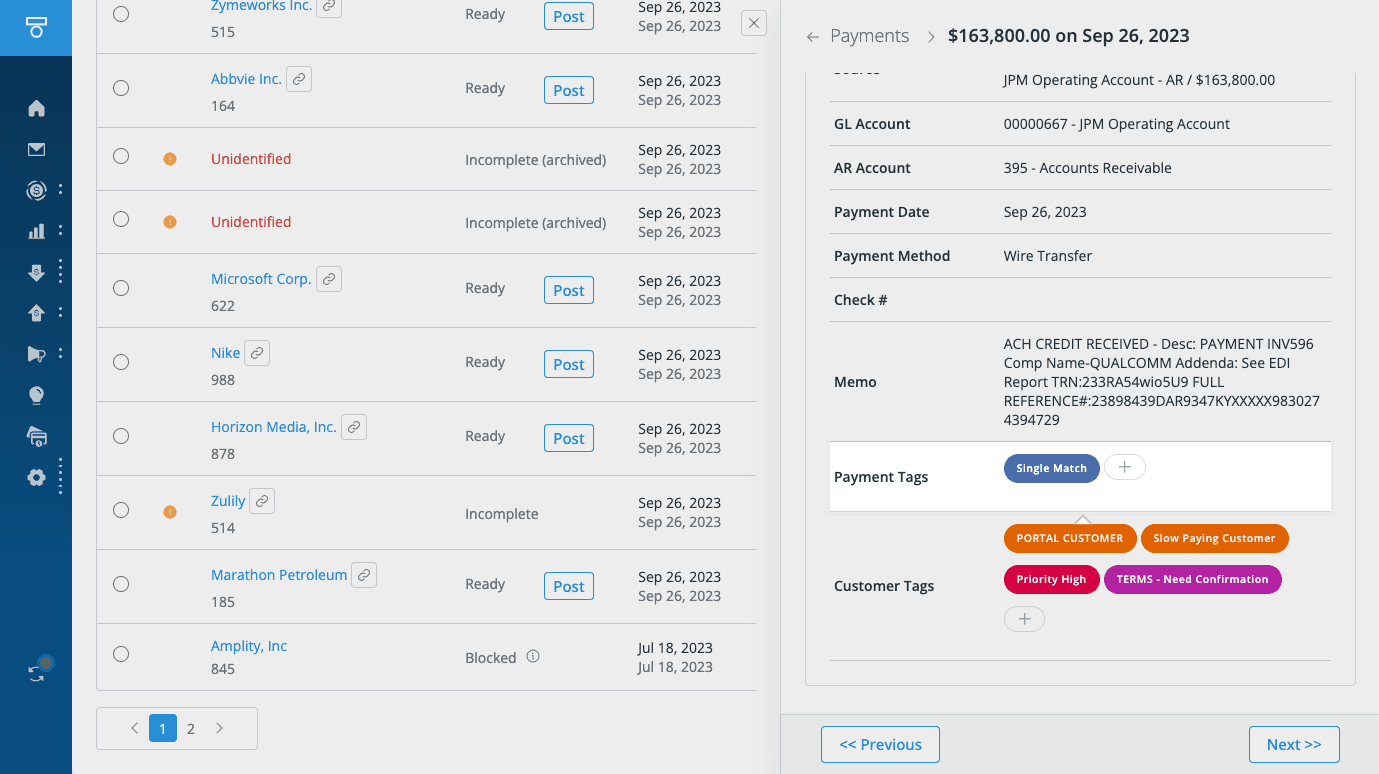This screenshot has width=1379, height=774.
Task: Expand the options dots beside settings gear
Action: pyautogui.click(x=60, y=477)
